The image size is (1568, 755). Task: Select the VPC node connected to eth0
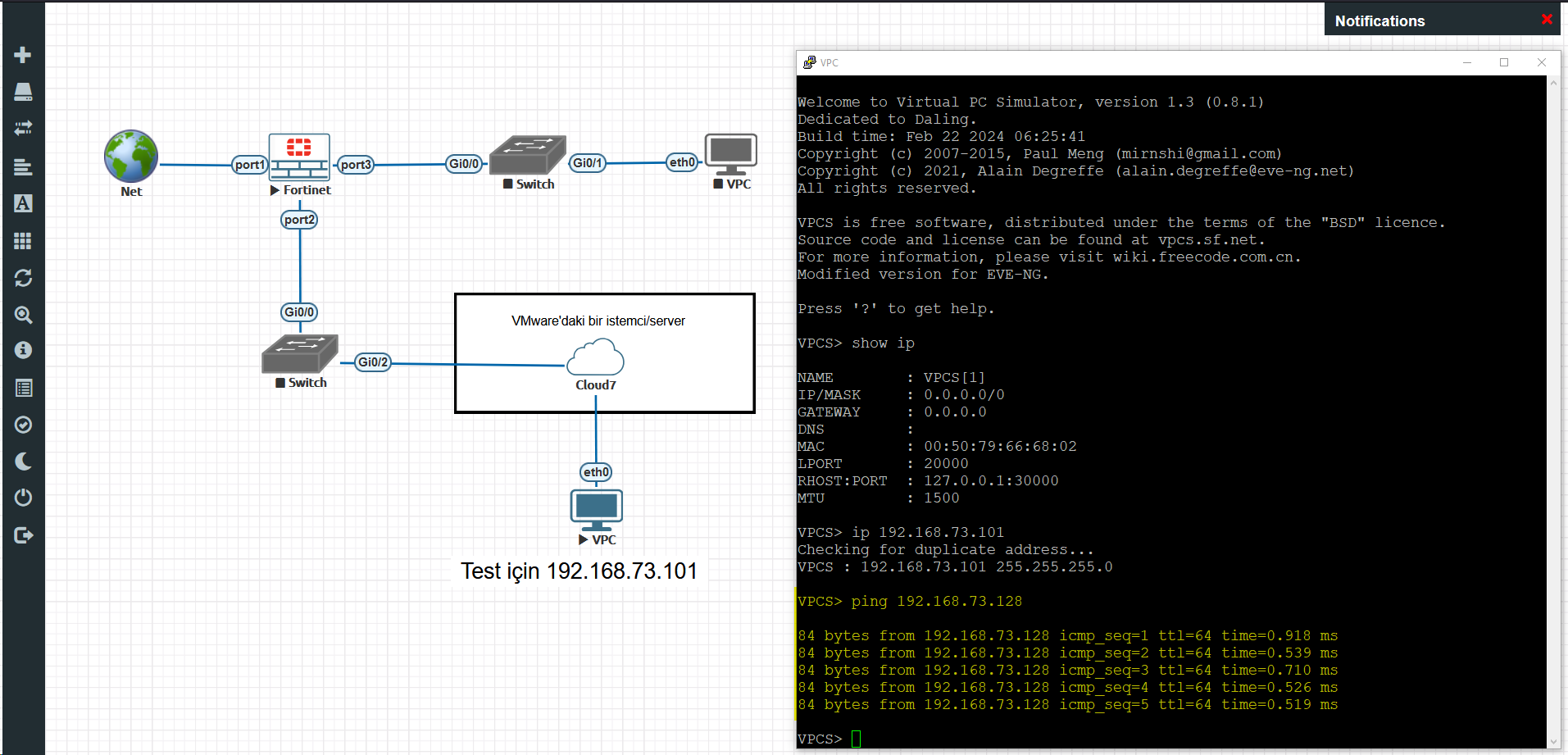tap(731, 152)
